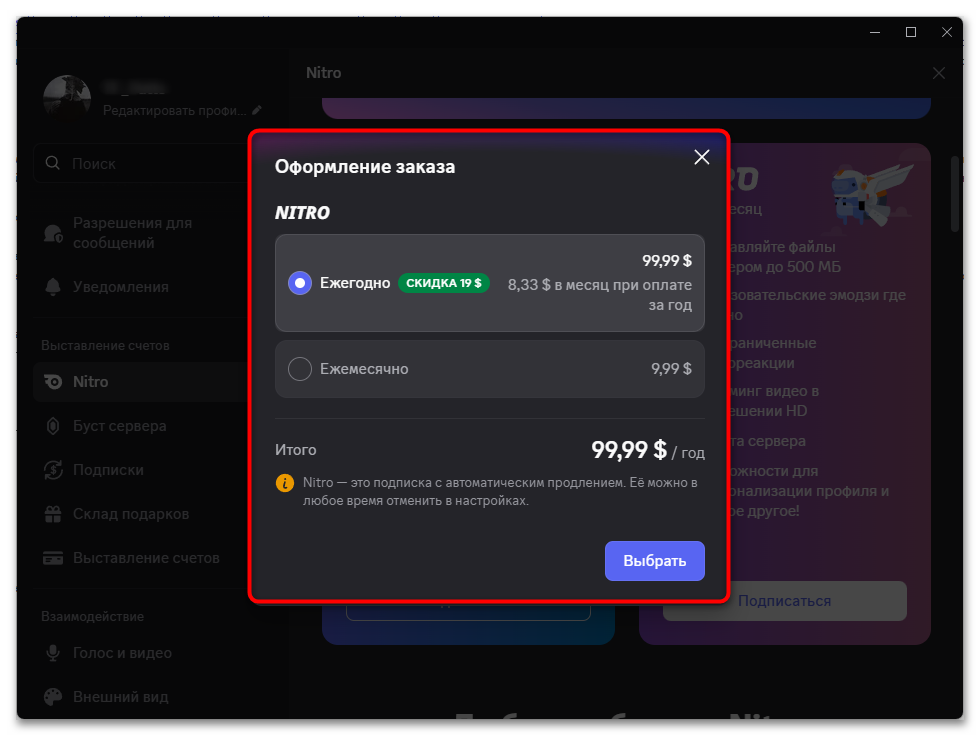Click the Итого label
980x736 pixels.
(296, 450)
